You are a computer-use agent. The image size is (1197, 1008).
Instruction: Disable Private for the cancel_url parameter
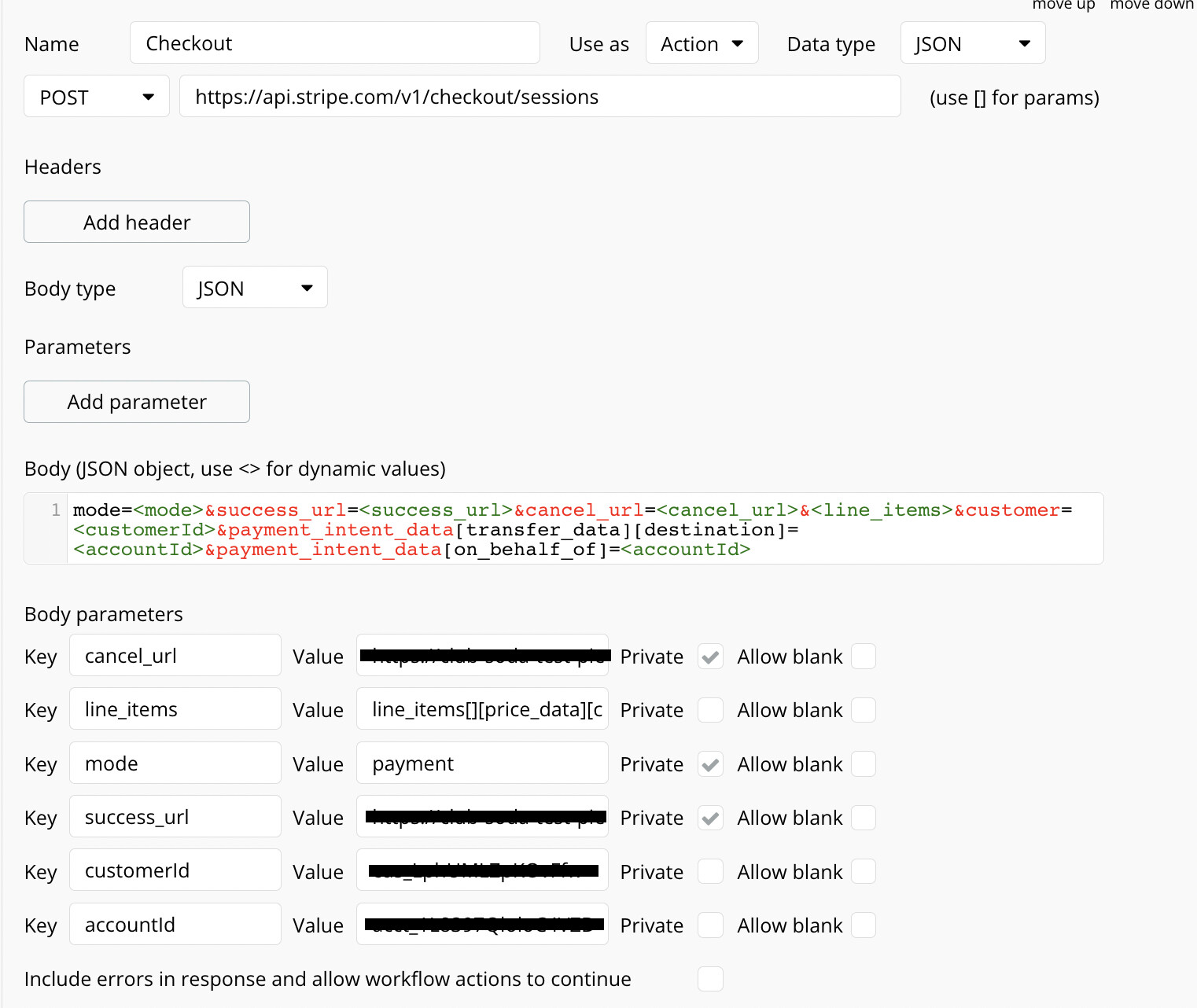(x=709, y=657)
